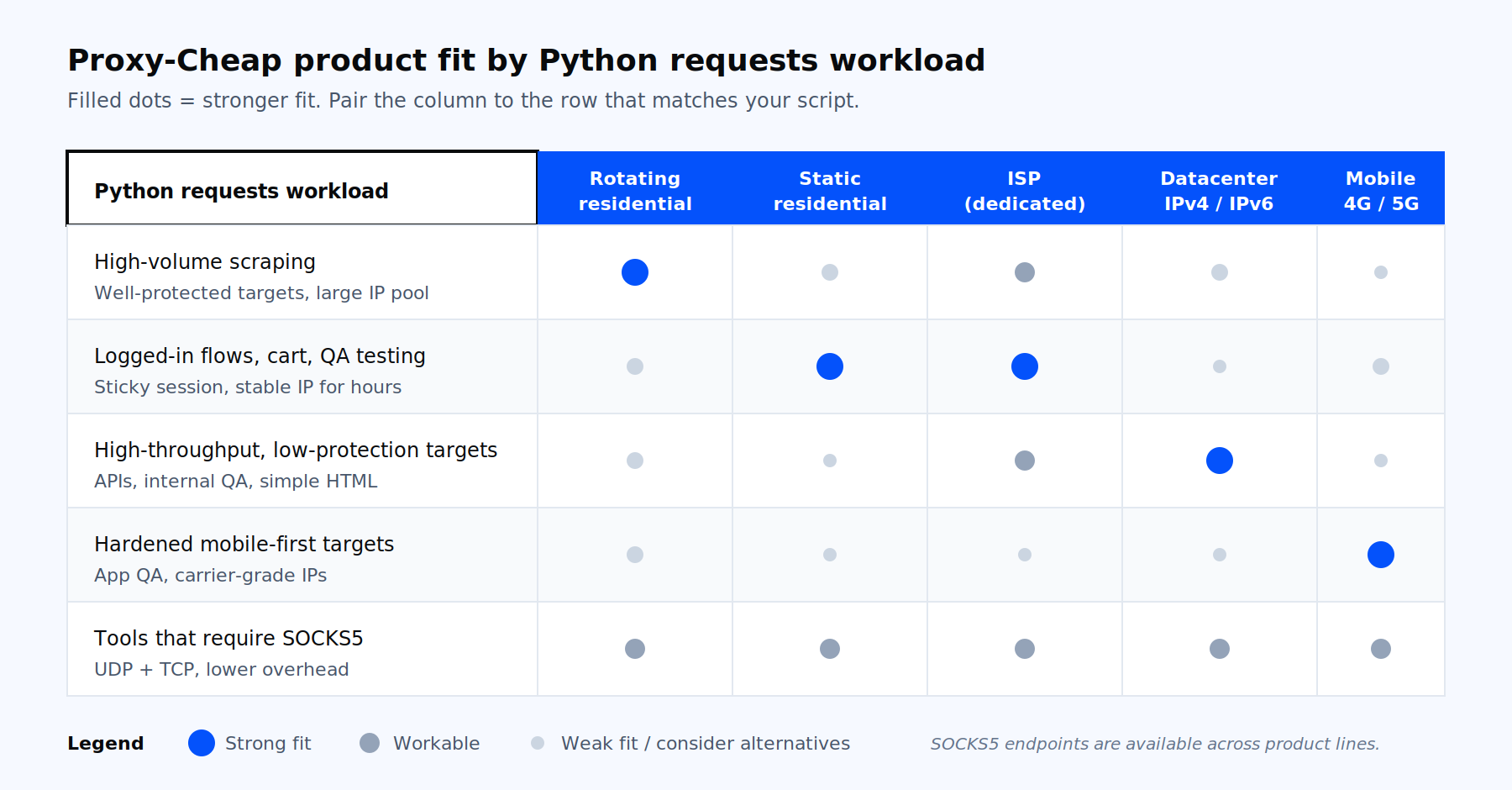1512x790 pixels.
Task: Click High-throughput, low-protection targets row title
Action: click(x=296, y=450)
